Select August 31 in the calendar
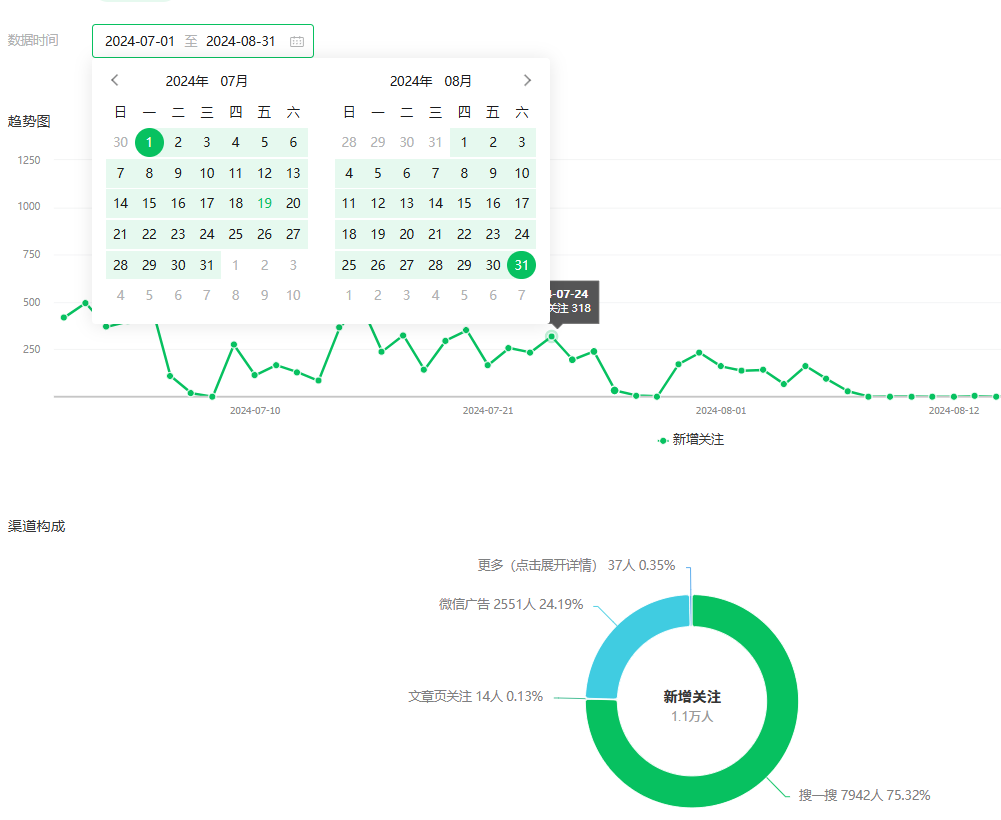This screenshot has width=1001, height=820. (x=521, y=265)
